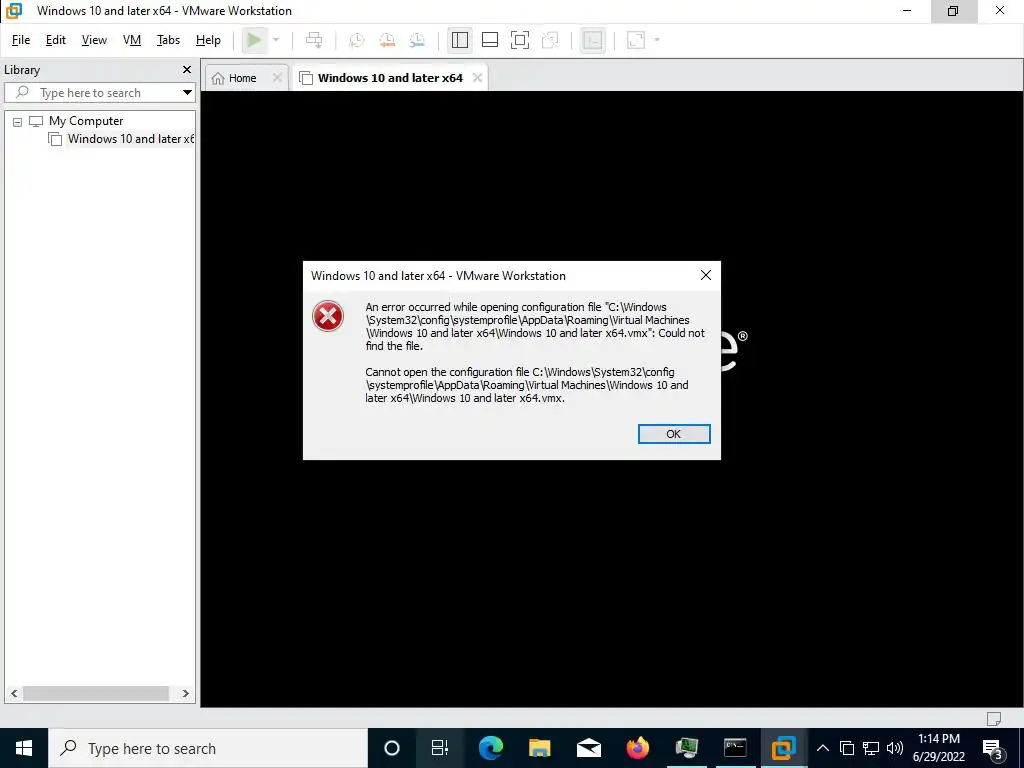1024x768 pixels.
Task: Show hidden system tray icons
Action: click(823, 748)
